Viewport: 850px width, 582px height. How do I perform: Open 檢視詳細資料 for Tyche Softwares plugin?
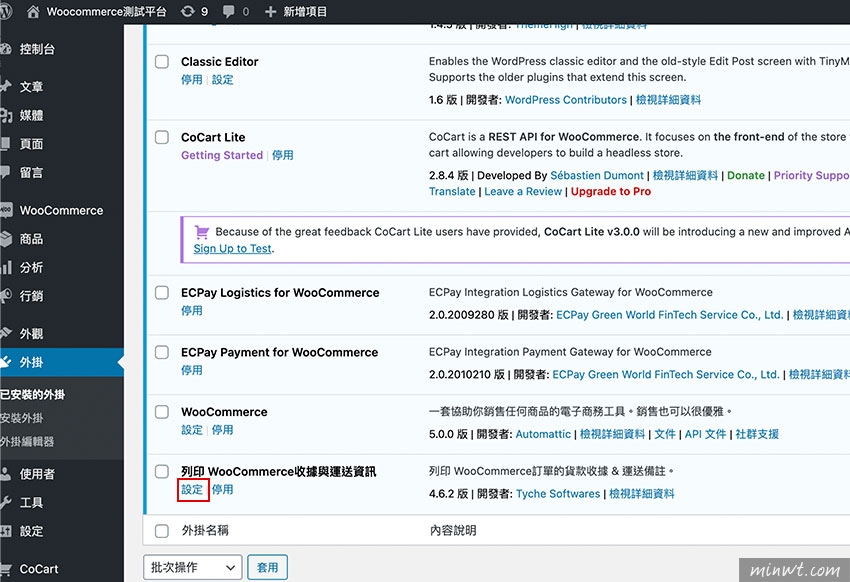(642, 494)
